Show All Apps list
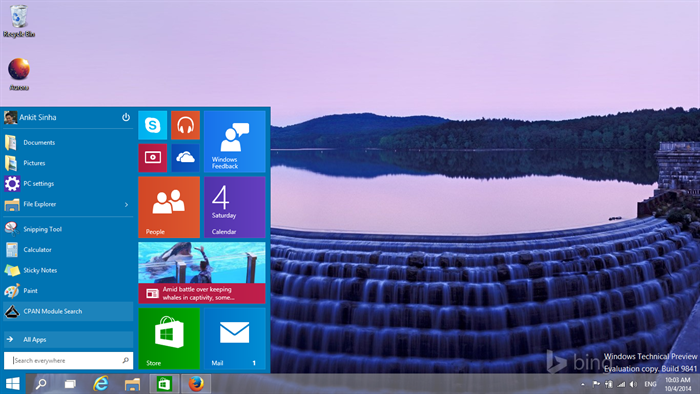The image size is (700, 394). (68, 340)
